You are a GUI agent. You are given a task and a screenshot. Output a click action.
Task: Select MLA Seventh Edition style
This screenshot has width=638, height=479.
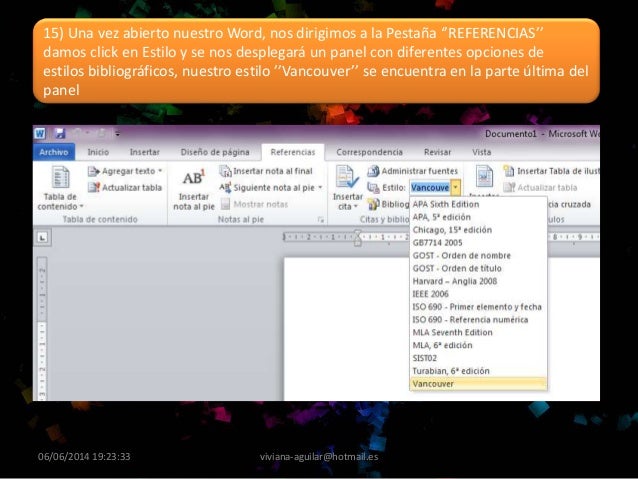click(478, 332)
